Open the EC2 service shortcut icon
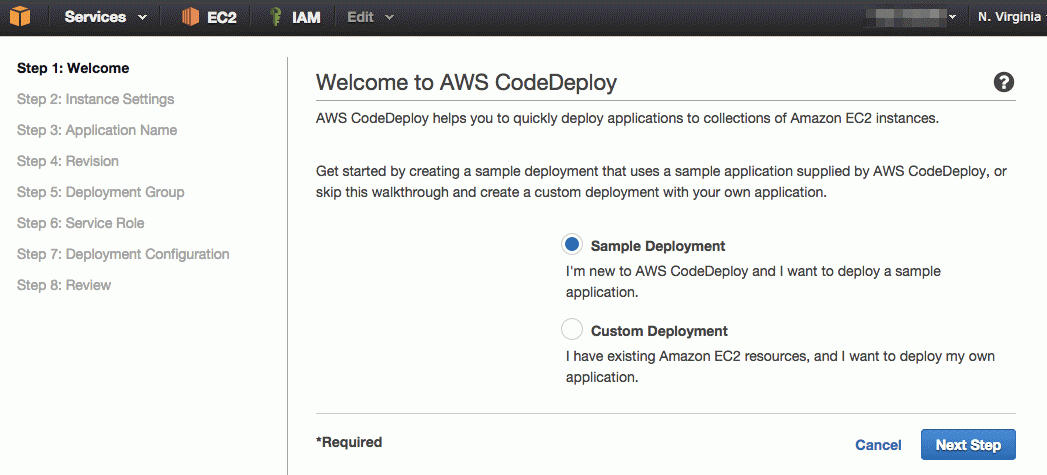The width and height of the screenshot is (1047, 475). [190, 17]
